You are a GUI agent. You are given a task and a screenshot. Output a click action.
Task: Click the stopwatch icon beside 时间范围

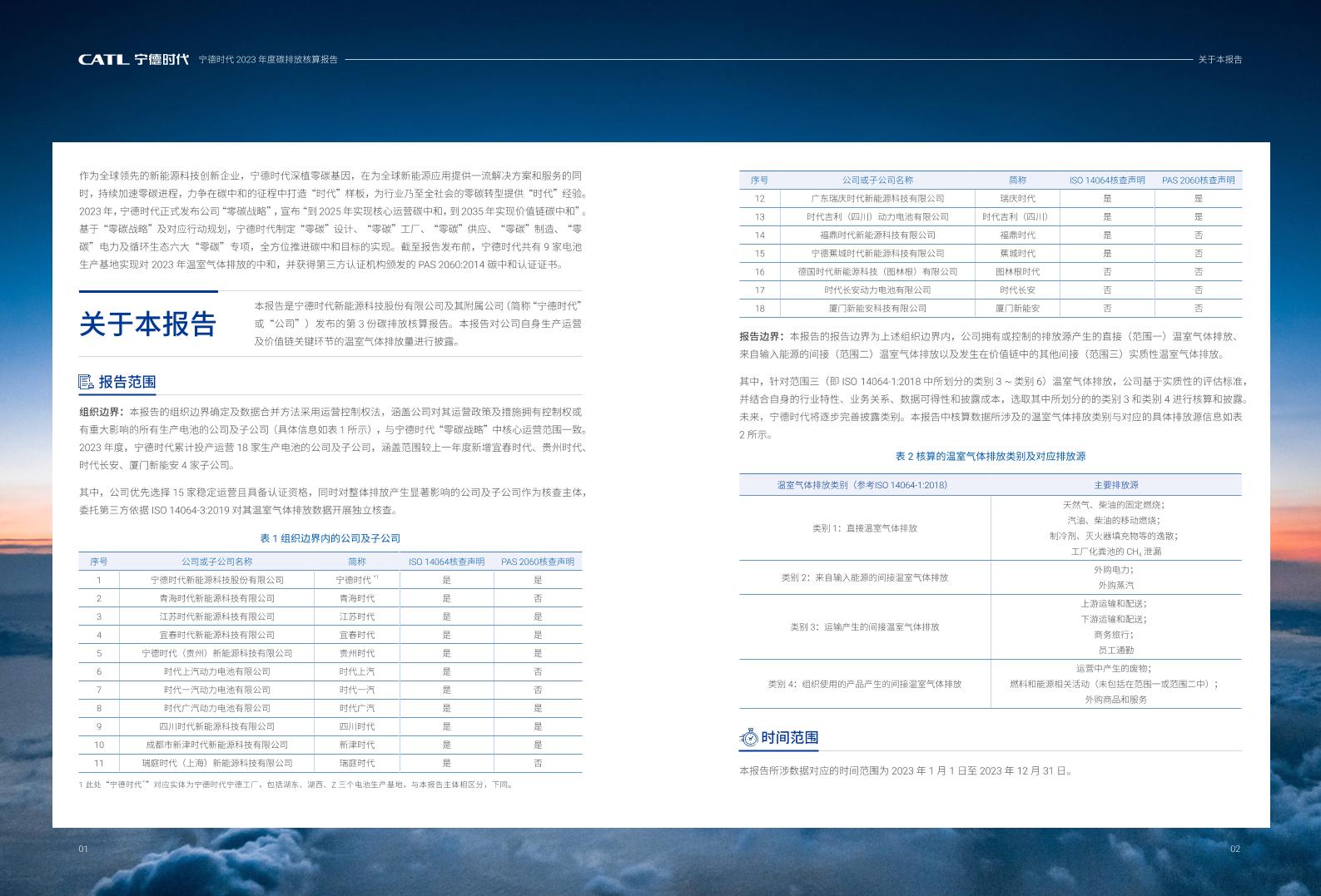748,738
